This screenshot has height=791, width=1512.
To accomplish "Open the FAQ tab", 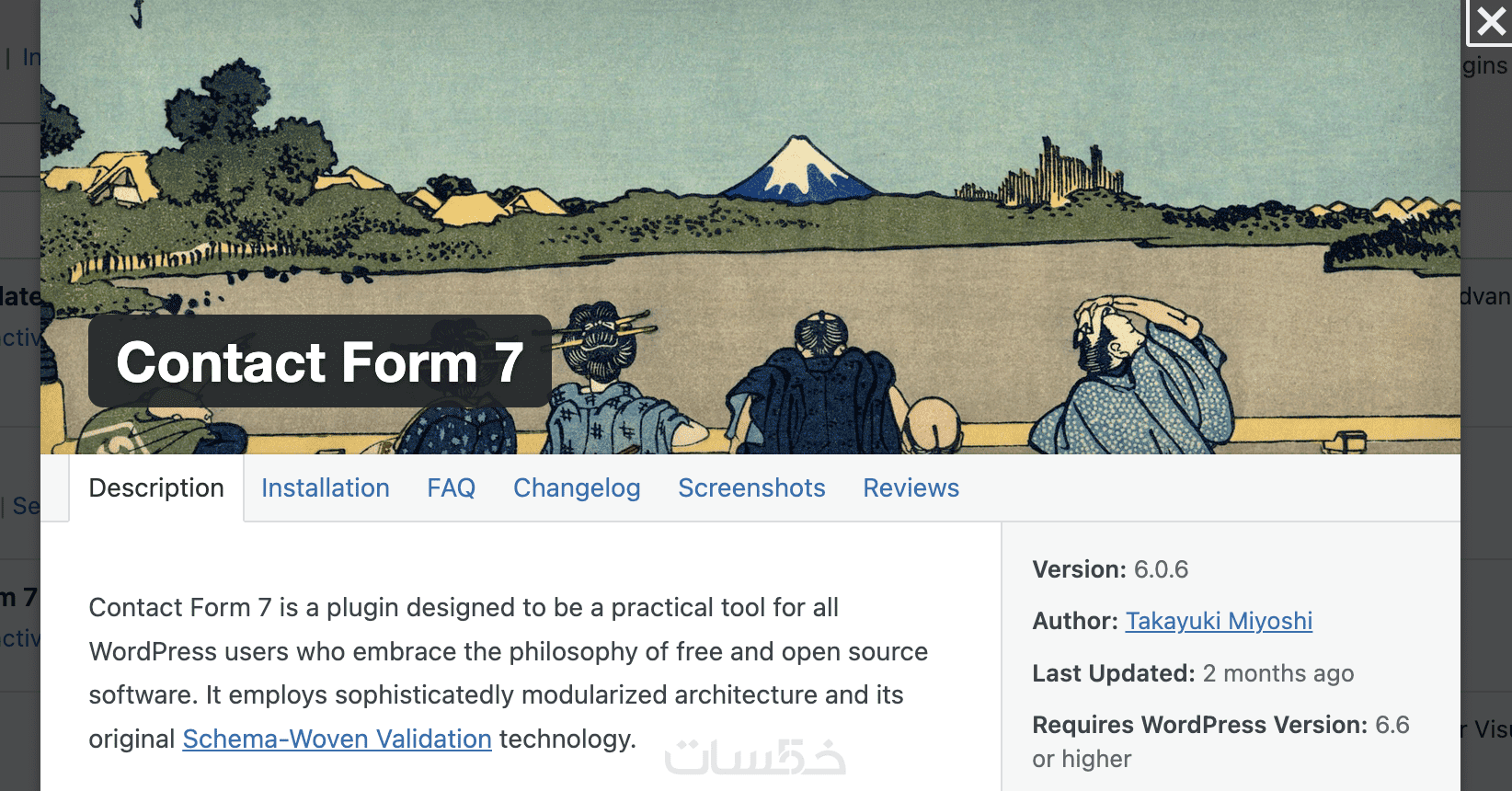I will click(451, 487).
